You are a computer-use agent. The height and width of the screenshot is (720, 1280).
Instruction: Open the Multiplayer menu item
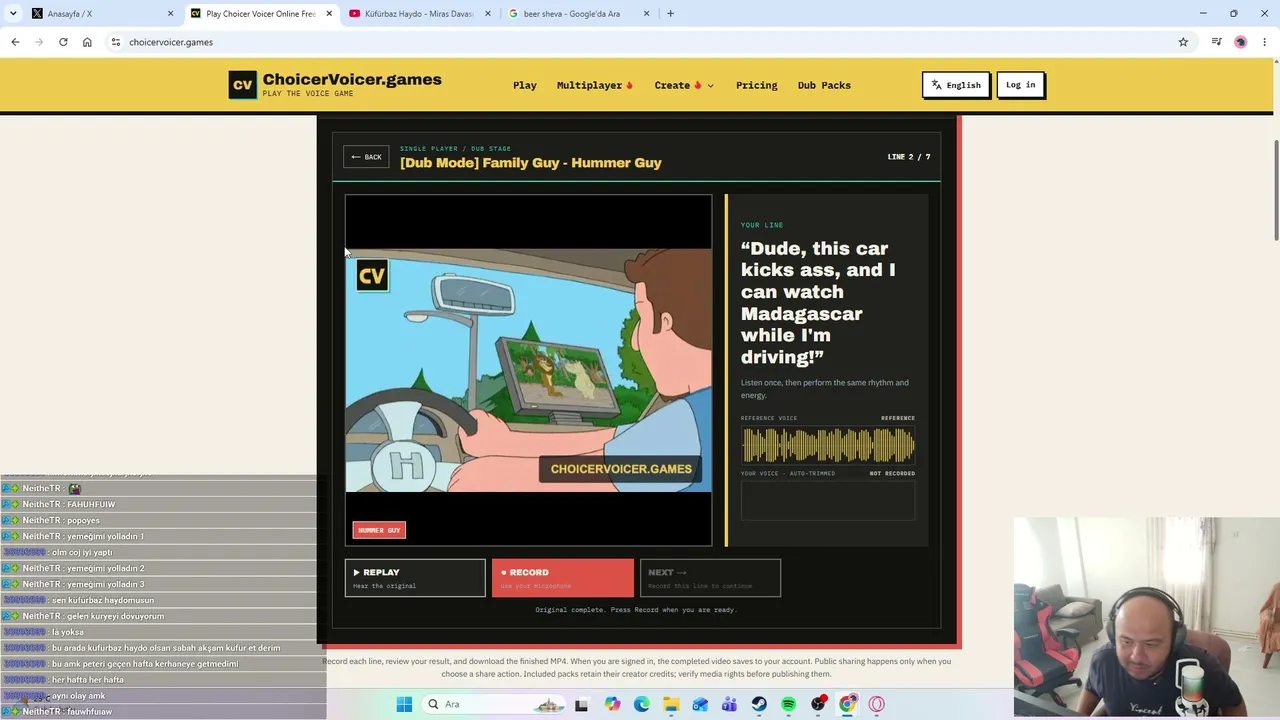click(595, 85)
